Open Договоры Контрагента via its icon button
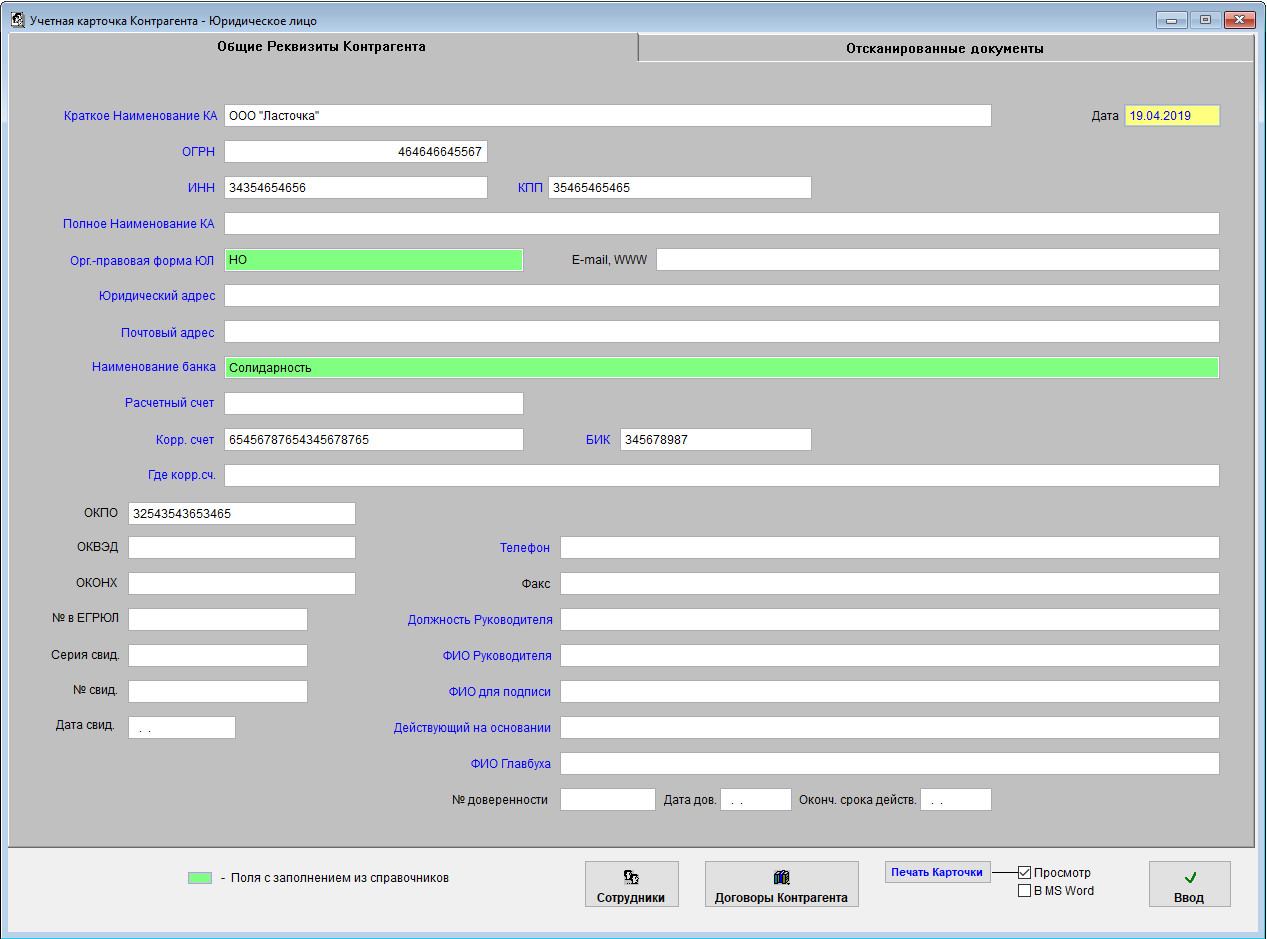 point(781,877)
